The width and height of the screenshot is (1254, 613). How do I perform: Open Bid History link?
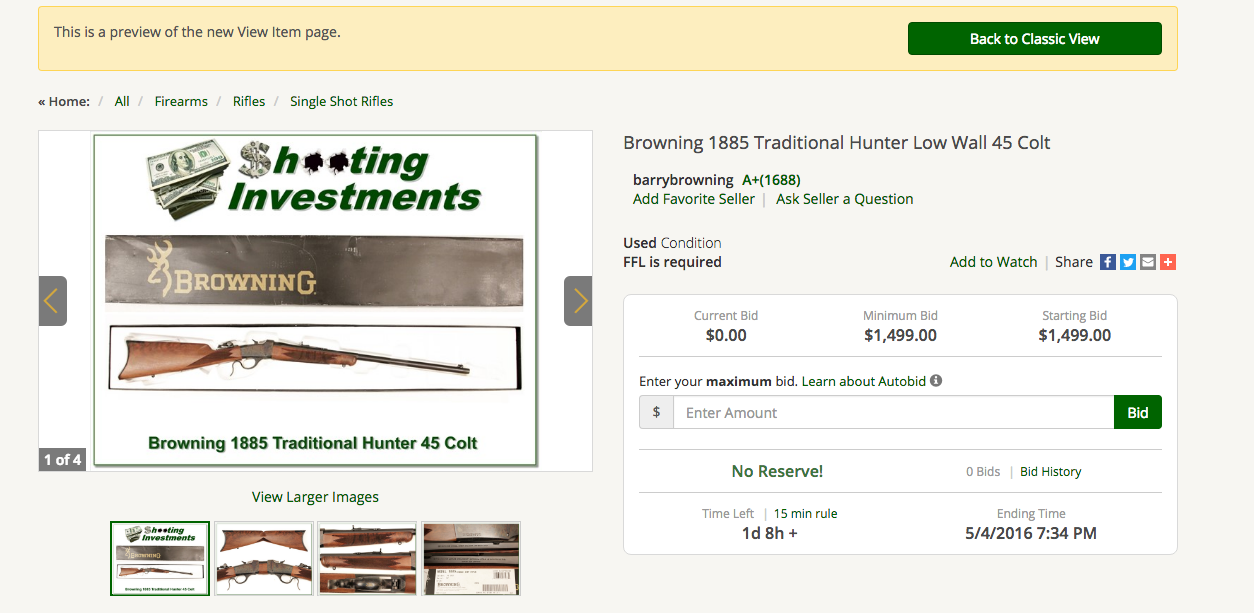point(1051,471)
